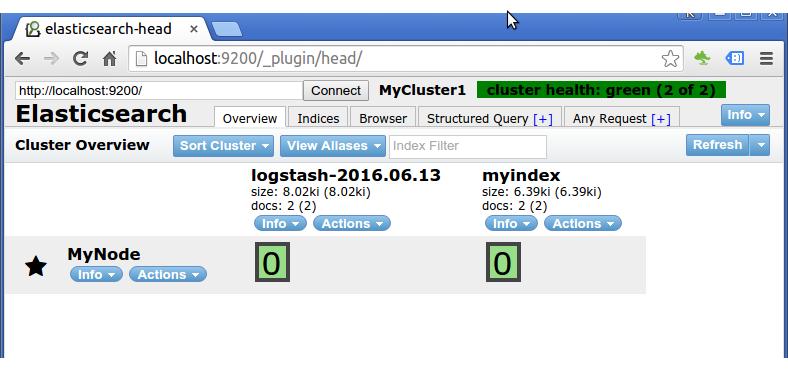Open the View Aliases dropdown
The height and width of the screenshot is (371, 788).
coord(333,146)
